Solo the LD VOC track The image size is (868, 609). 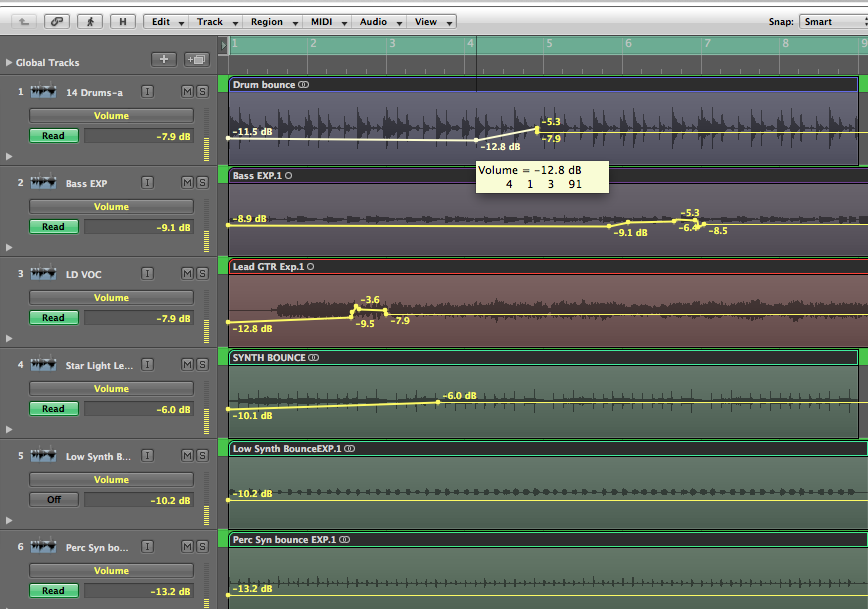(203, 273)
